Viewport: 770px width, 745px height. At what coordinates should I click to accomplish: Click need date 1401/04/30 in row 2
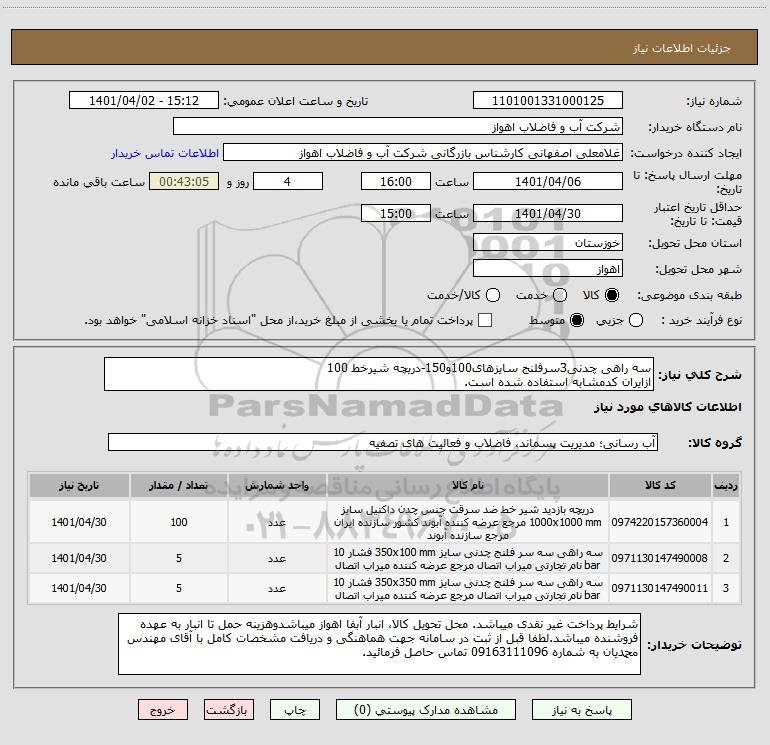click(x=79, y=558)
